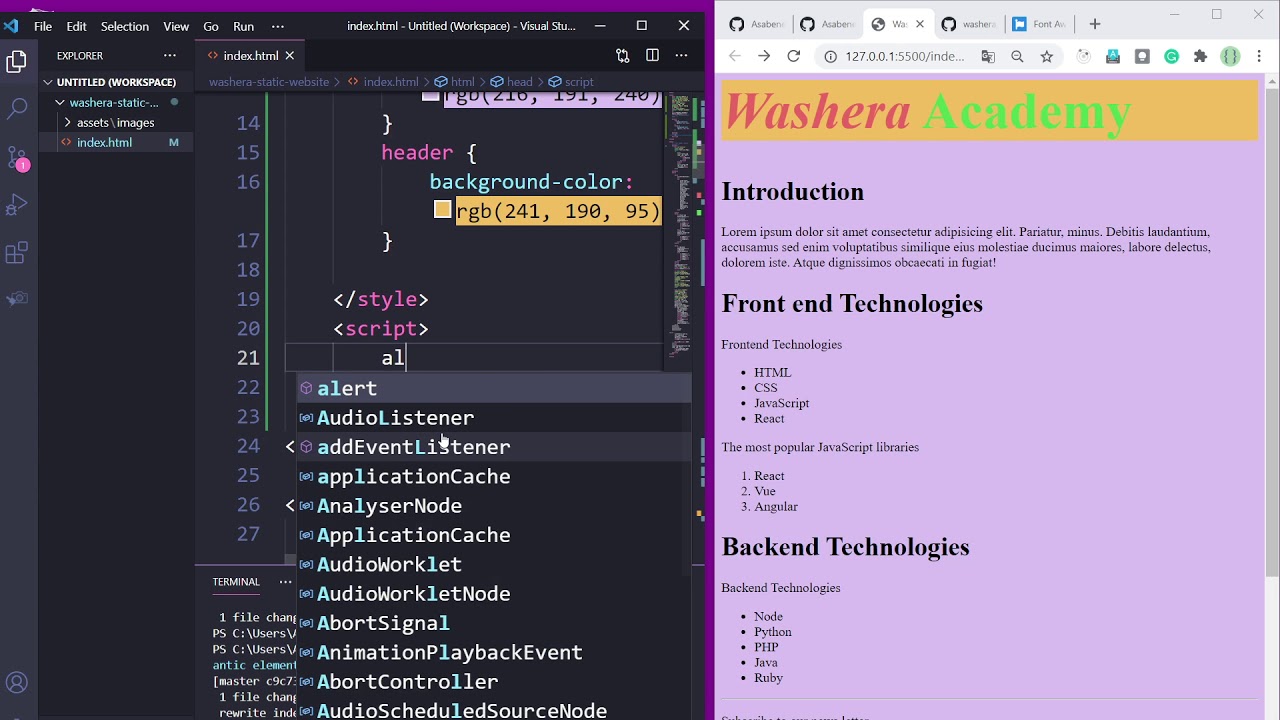Click the translate page icon in Chrome
Screen dimensions: 1280x720
[988, 57]
